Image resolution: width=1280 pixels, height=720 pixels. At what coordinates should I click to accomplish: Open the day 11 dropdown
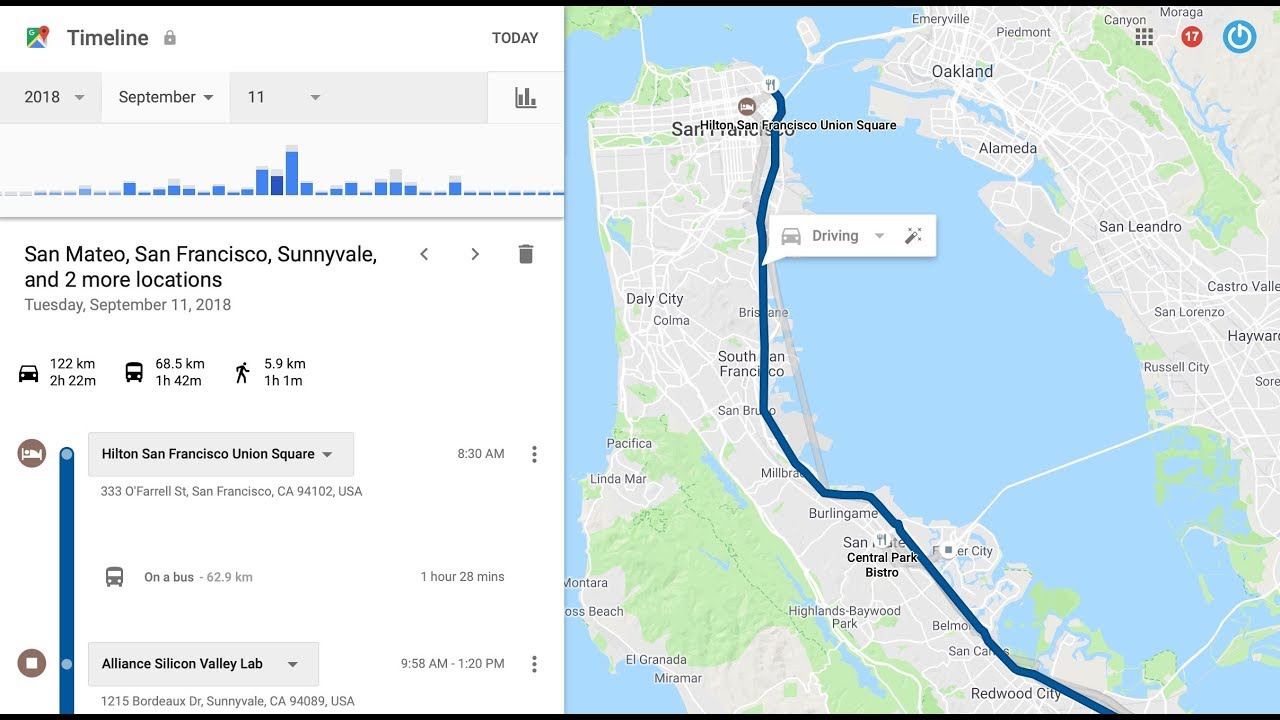(x=284, y=97)
